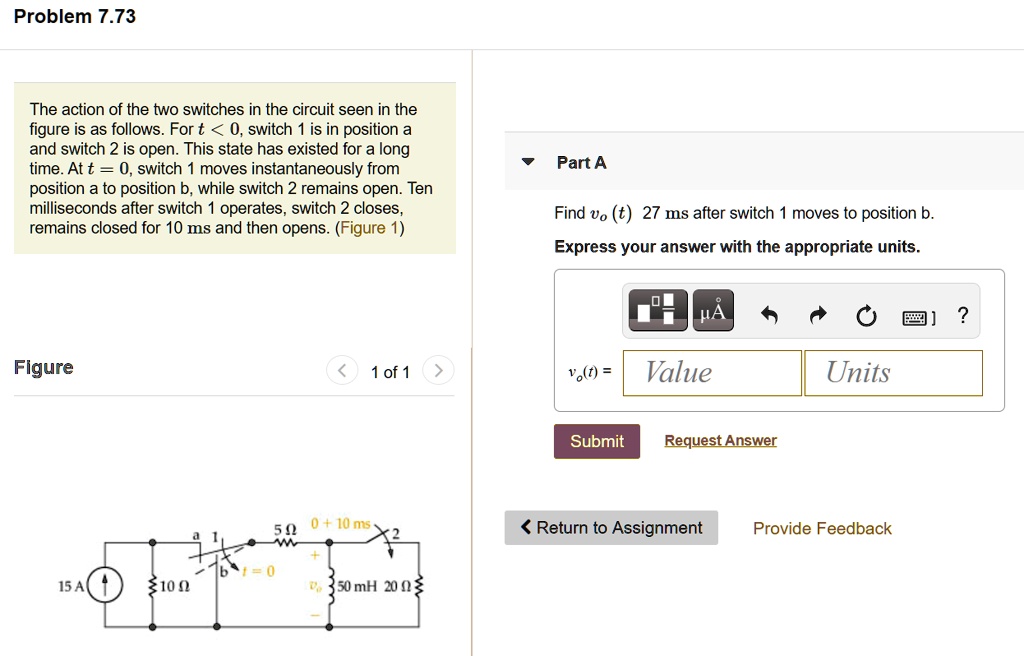Click the previous figure chevron
Image resolution: width=1024 pixels, height=656 pixels.
[341, 370]
